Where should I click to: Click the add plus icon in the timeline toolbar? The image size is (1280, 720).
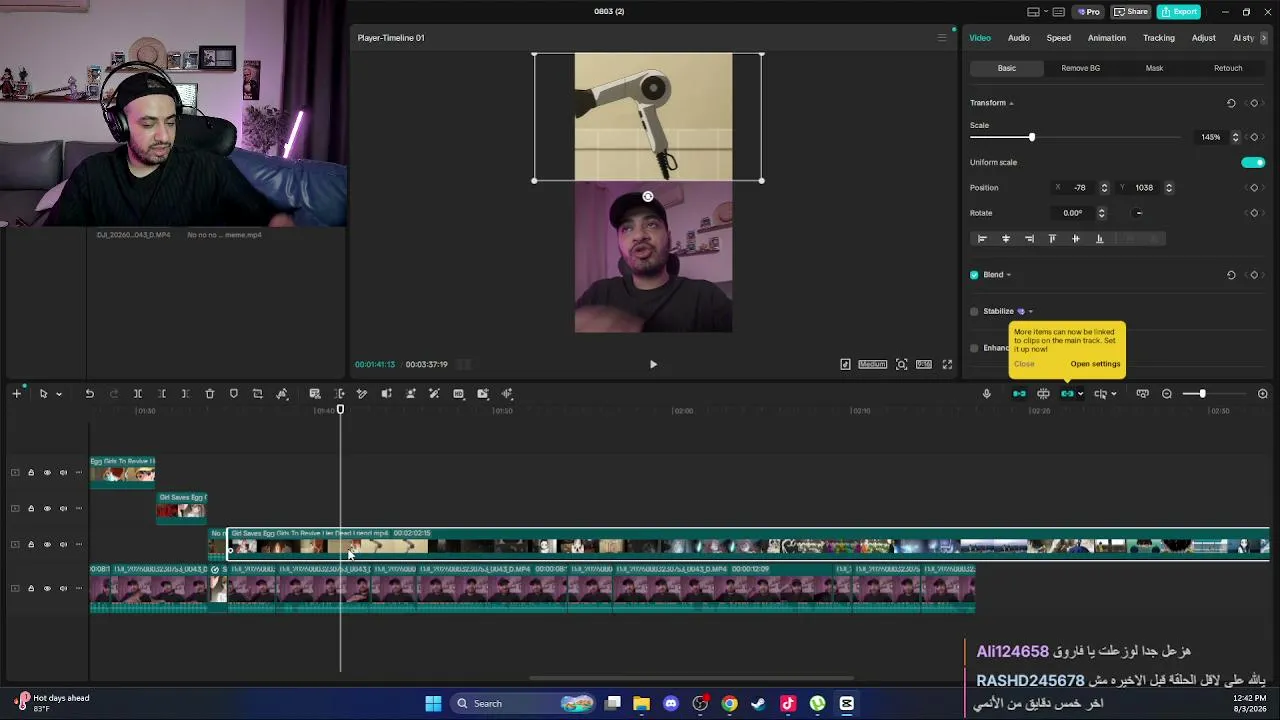coord(16,394)
